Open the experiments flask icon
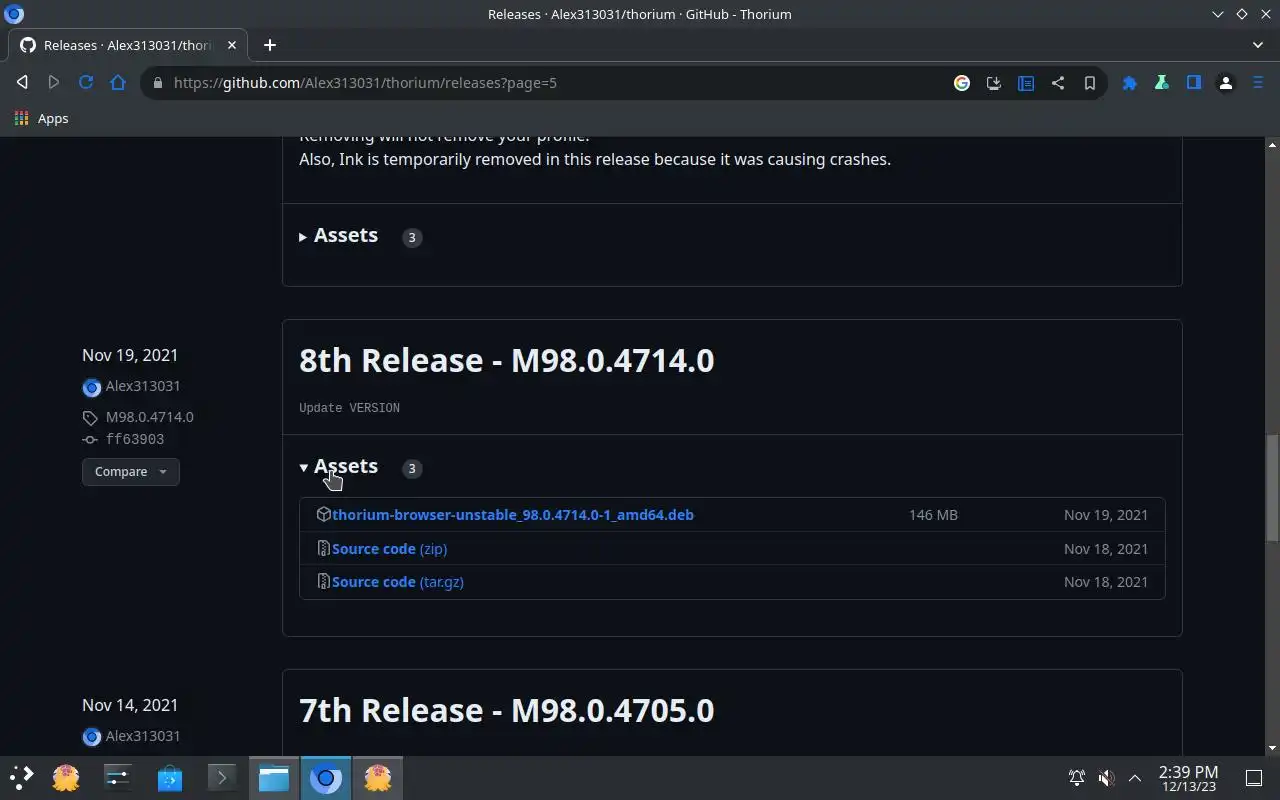 (1162, 83)
